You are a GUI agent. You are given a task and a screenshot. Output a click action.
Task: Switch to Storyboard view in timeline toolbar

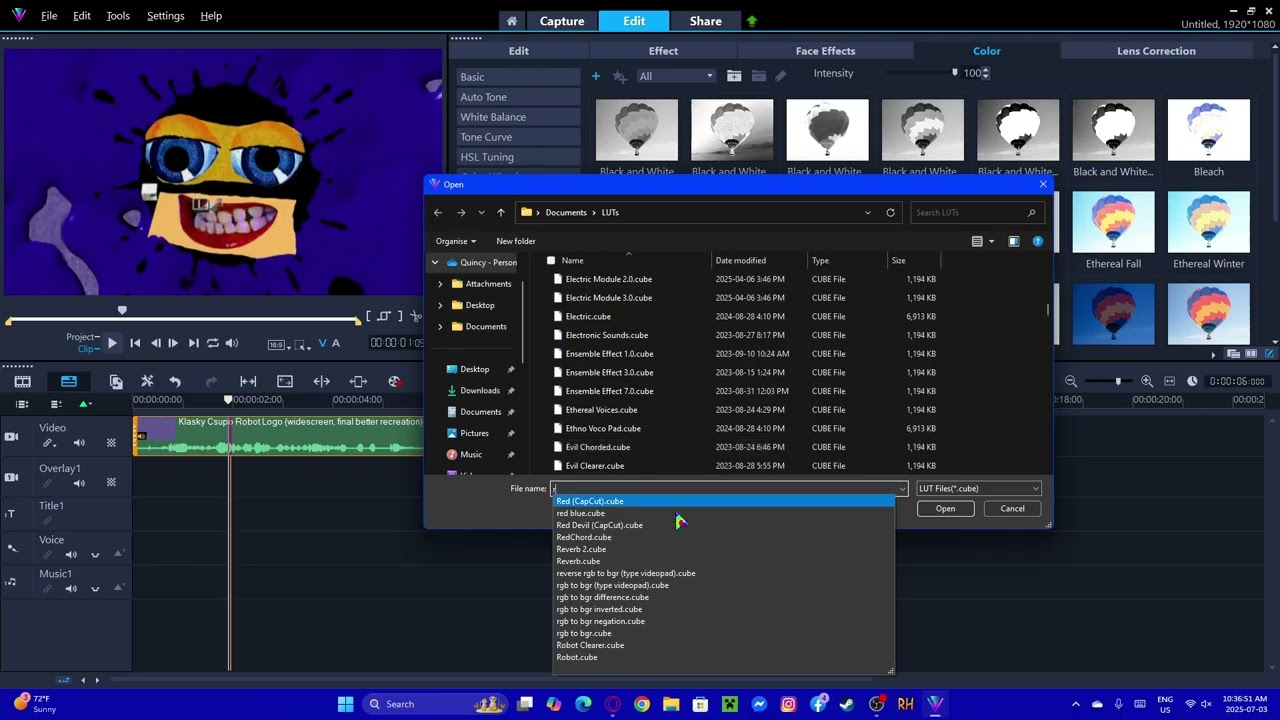[22, 381]
